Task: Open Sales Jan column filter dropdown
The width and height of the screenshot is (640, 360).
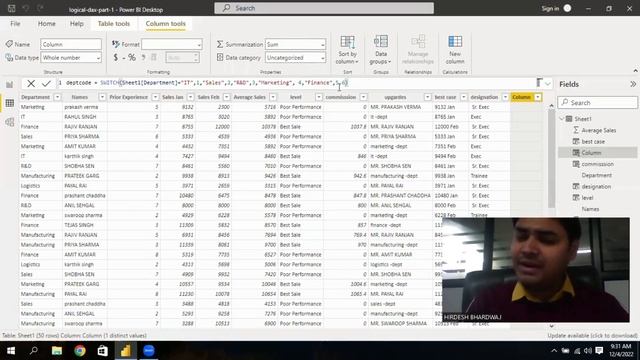Action: coord(190,97)
